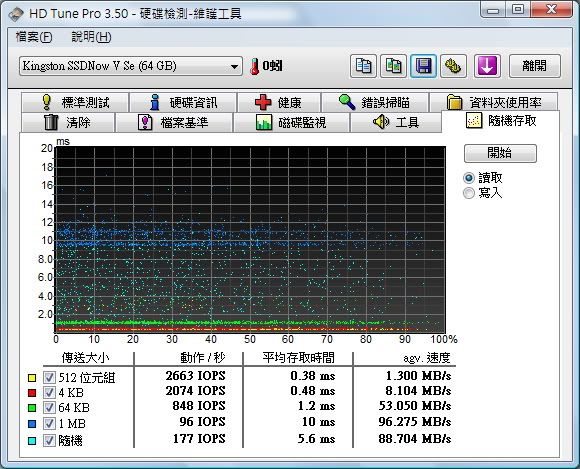Select the 讀取 read radio button
The image size is (580, 469).
(x=469, y=178)
